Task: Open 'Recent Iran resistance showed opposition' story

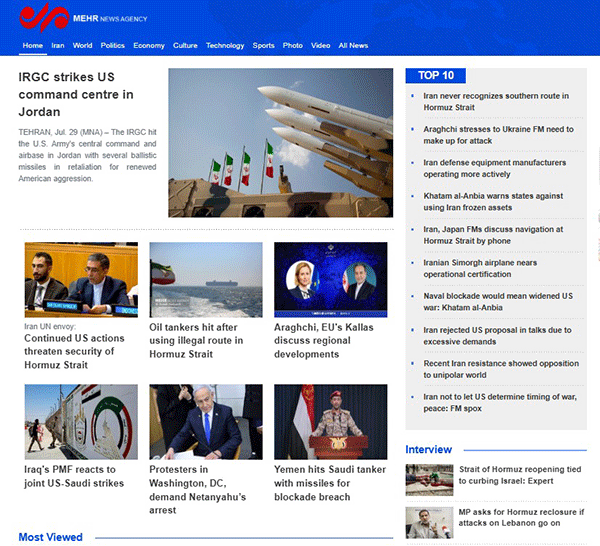Action: (501, 369)
